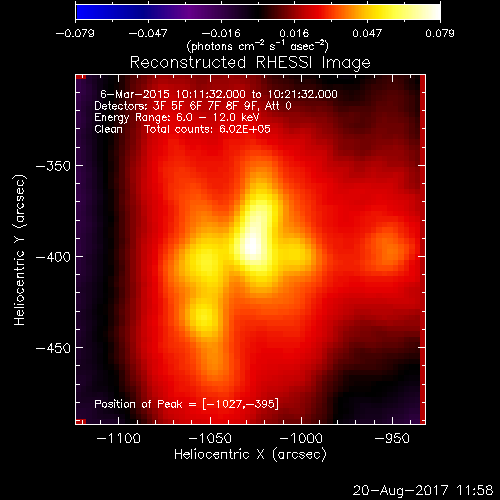Click the 'Position of Peak' annotation
The image size is (500, 500).
pos(186,404)
